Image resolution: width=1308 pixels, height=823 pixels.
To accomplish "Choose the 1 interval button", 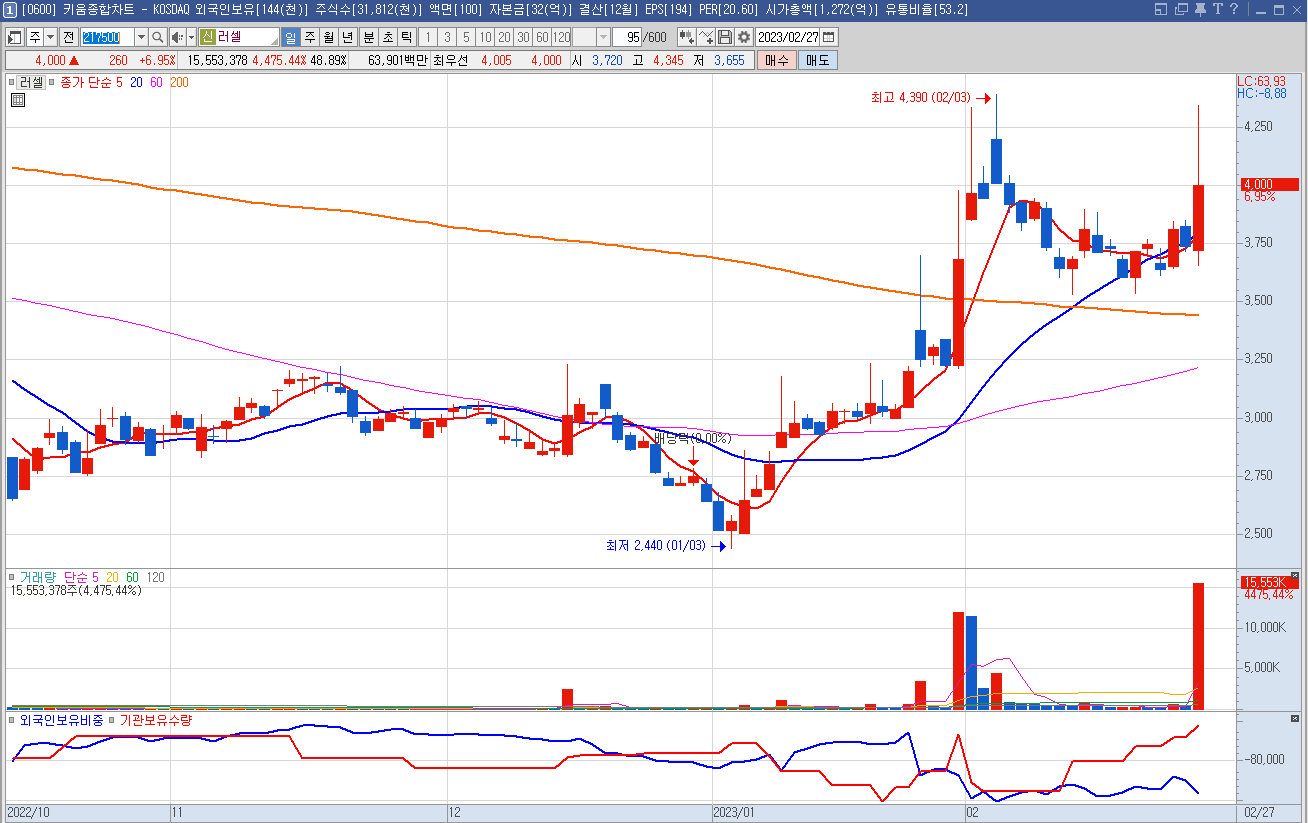I will [427, 37].
